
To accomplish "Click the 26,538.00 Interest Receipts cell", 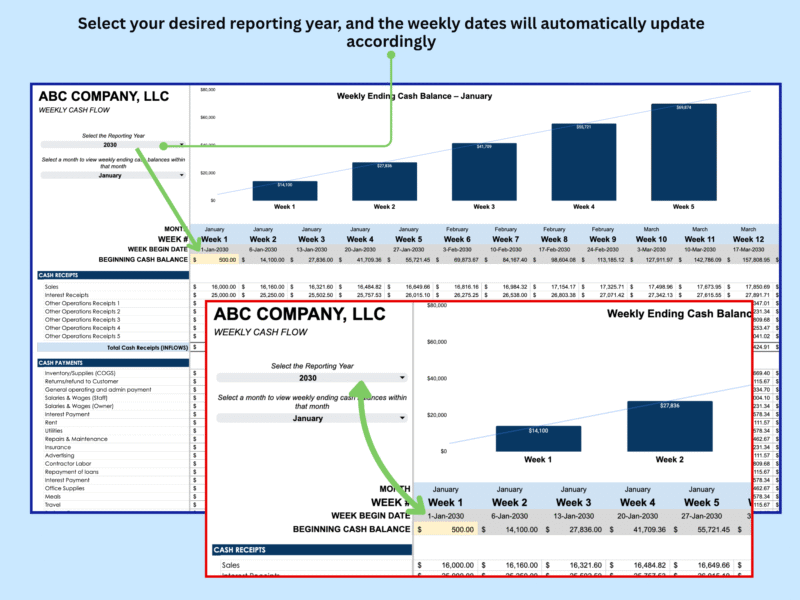I will 507,295.
